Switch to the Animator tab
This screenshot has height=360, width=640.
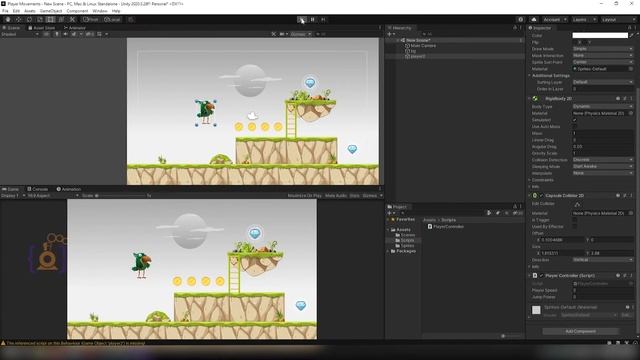[75, 28]
